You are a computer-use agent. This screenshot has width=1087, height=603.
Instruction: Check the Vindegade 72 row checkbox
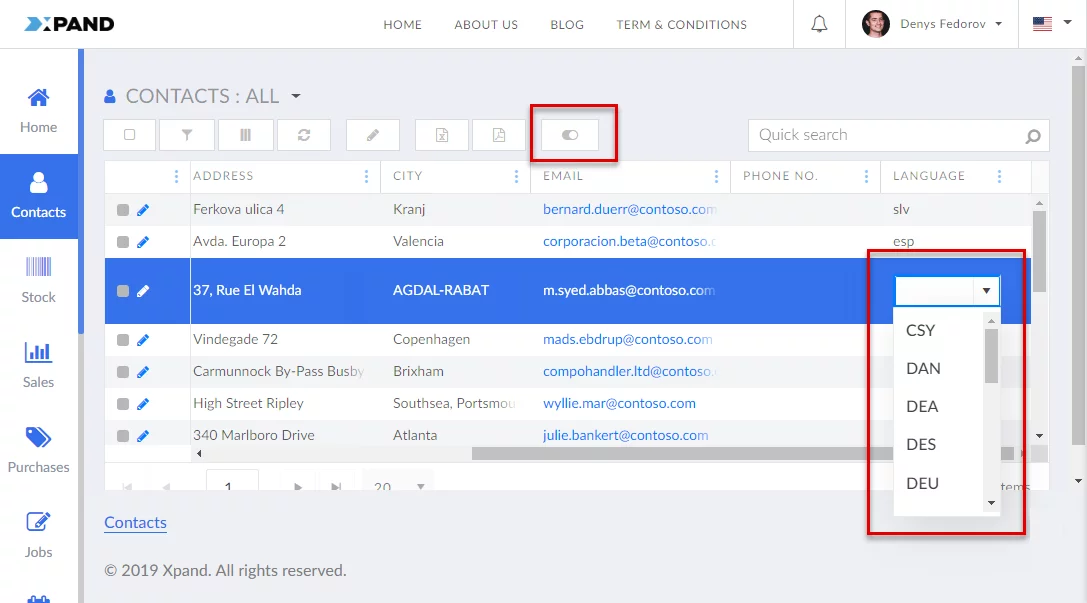pos(123,340)
